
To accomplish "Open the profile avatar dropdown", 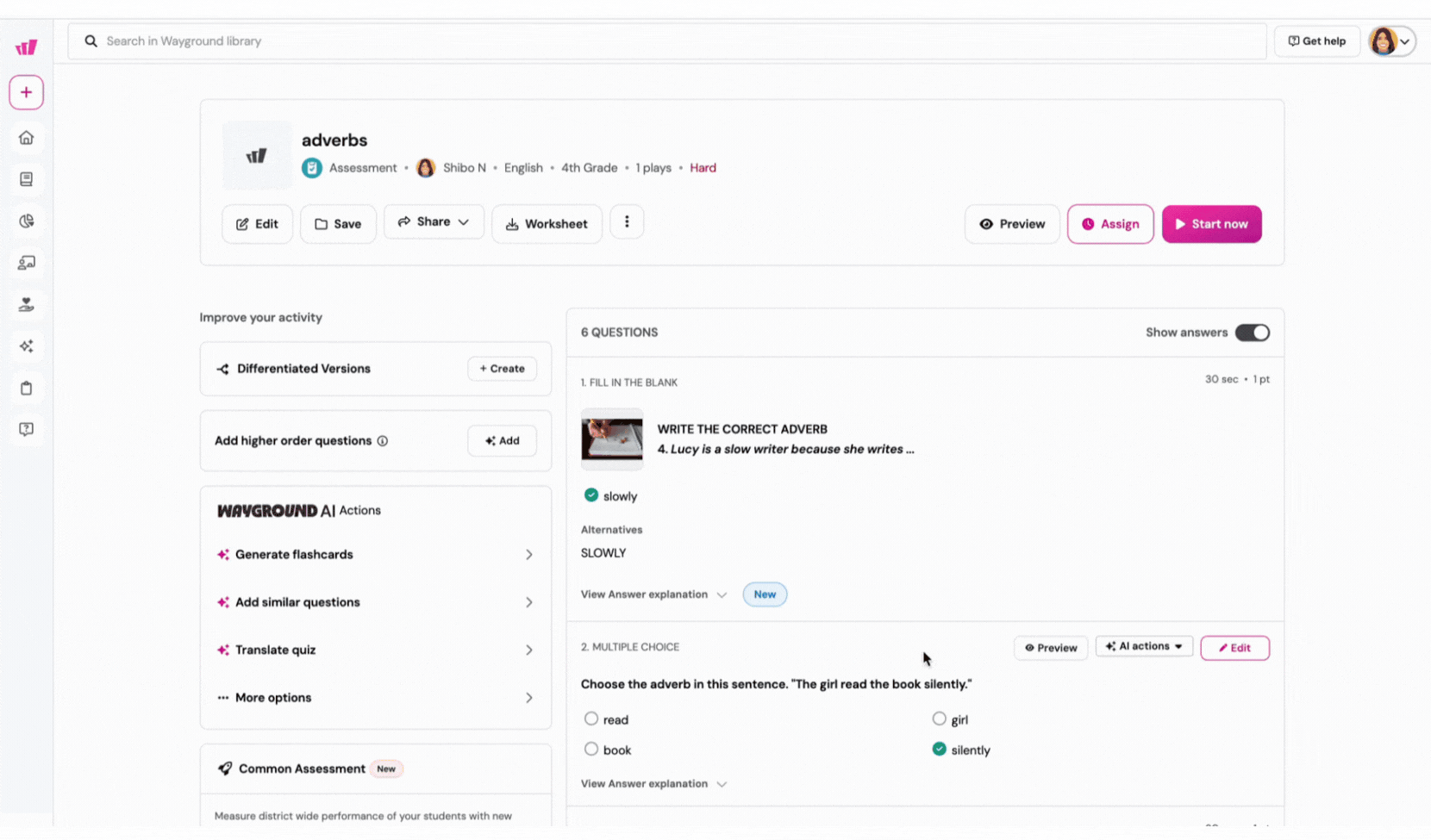I will tap(1392, 40).
